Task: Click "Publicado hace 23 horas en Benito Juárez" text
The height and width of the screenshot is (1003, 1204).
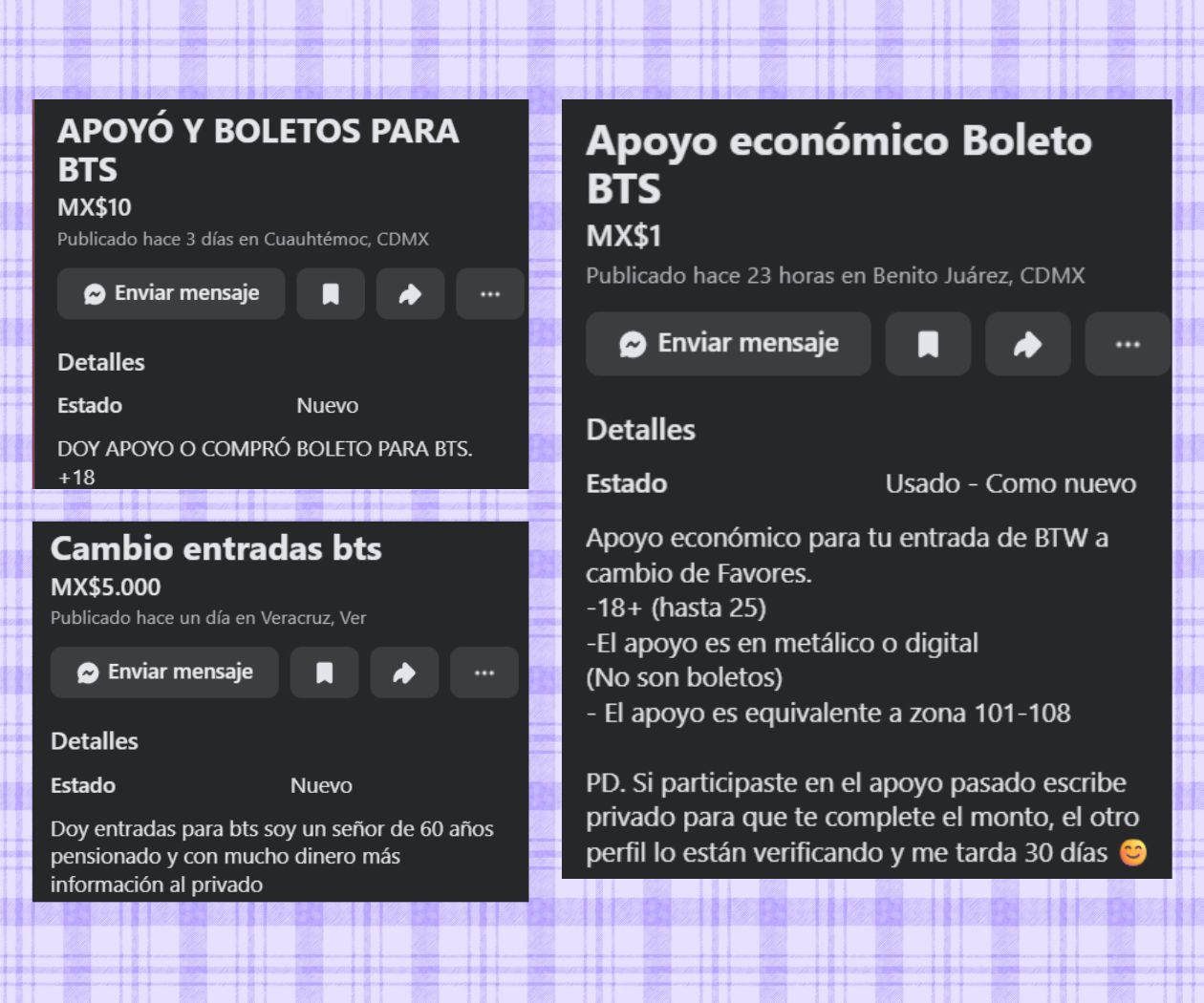Action: pyautogui.click(x=834, y=276)
